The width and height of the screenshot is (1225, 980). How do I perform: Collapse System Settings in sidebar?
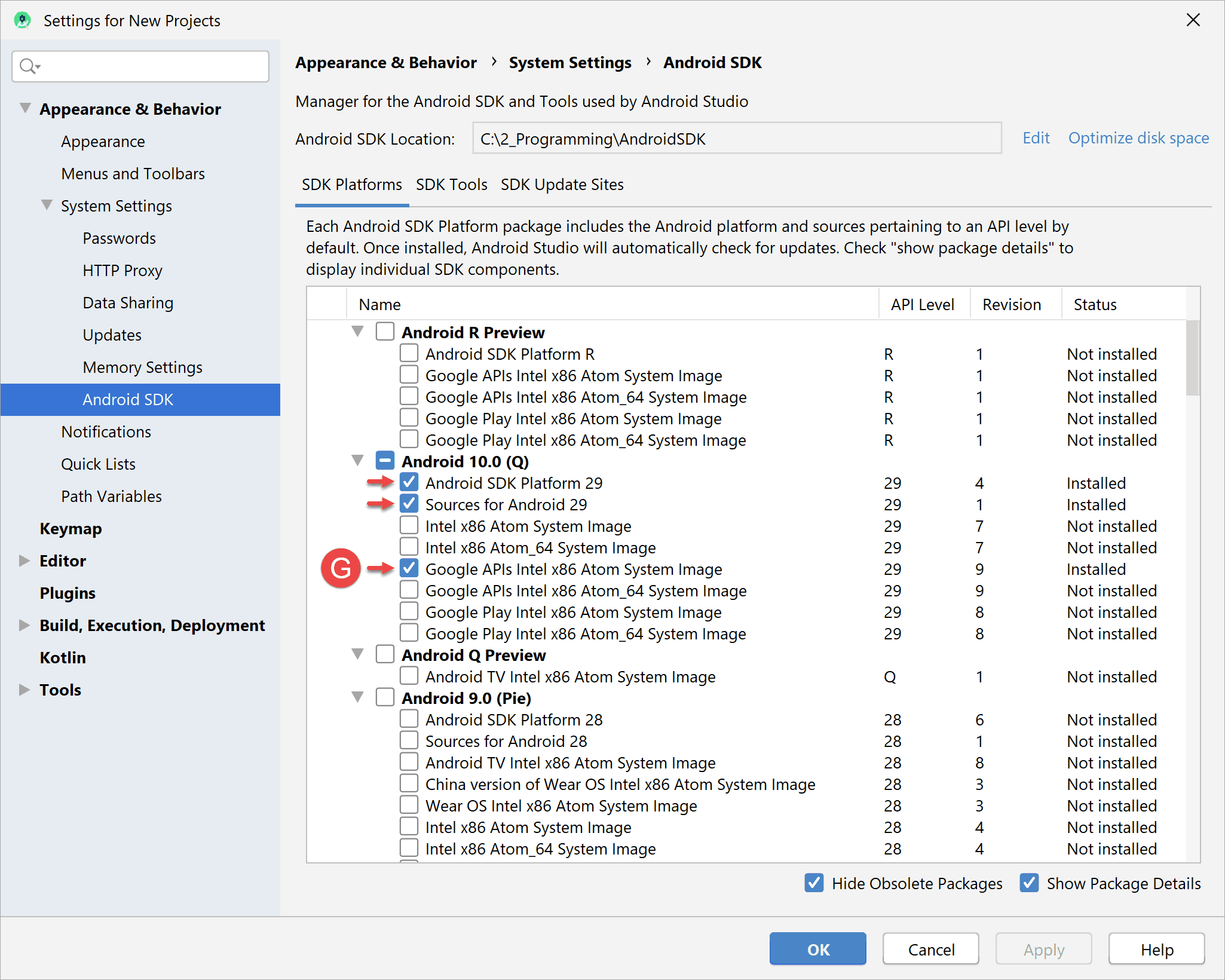point(47,205)
